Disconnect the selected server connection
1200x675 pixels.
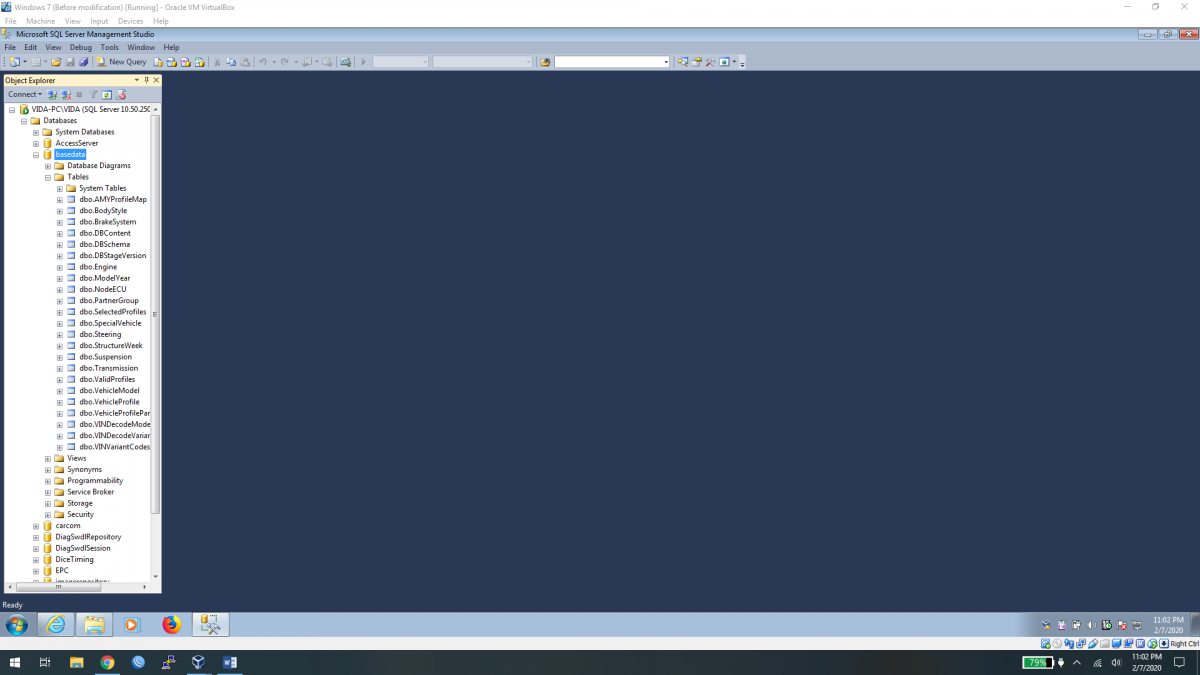click(65, 95)
